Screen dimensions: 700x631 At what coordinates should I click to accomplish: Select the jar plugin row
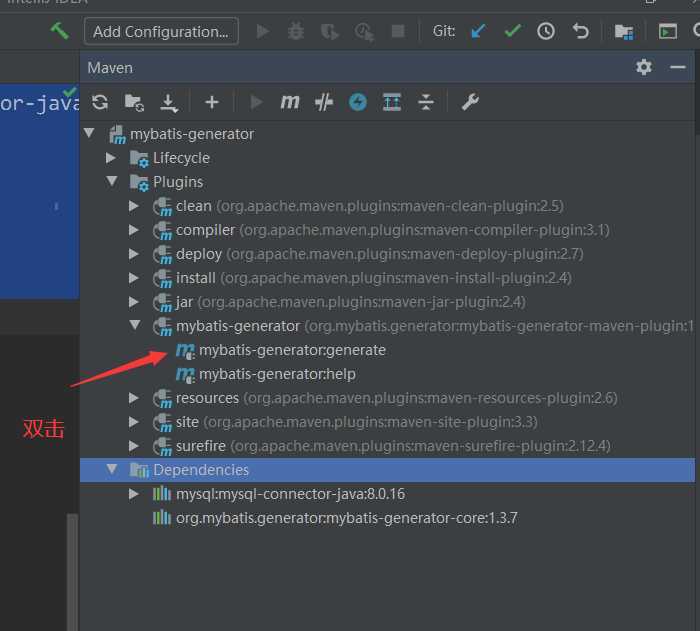339,302
